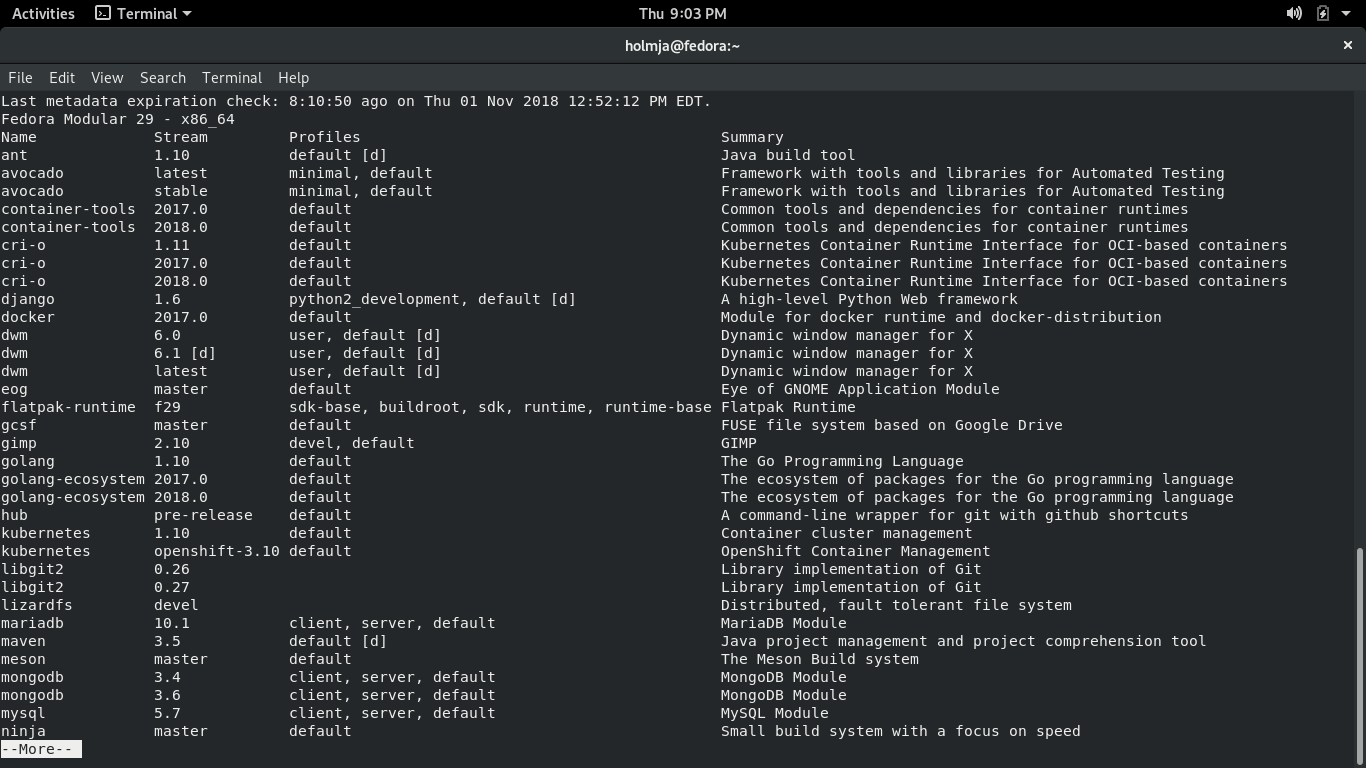
Task: Open the Terminal menu in menubar
Action: (232, 77)
